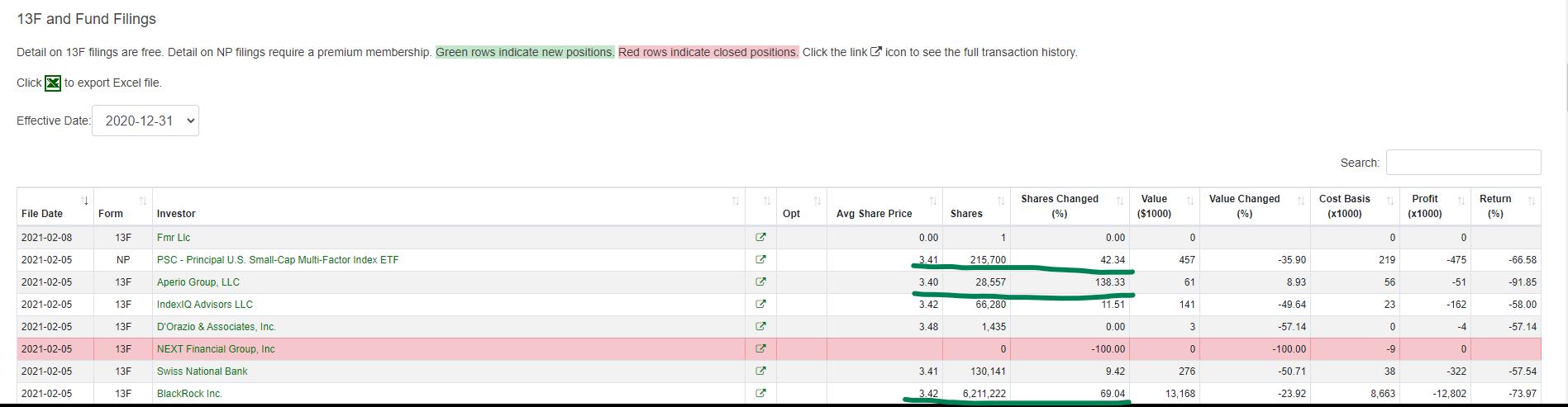Open transaction history icon for NEXT Financial Group
The height and width of the screenshot is (407, 1568).
[760, 349]
